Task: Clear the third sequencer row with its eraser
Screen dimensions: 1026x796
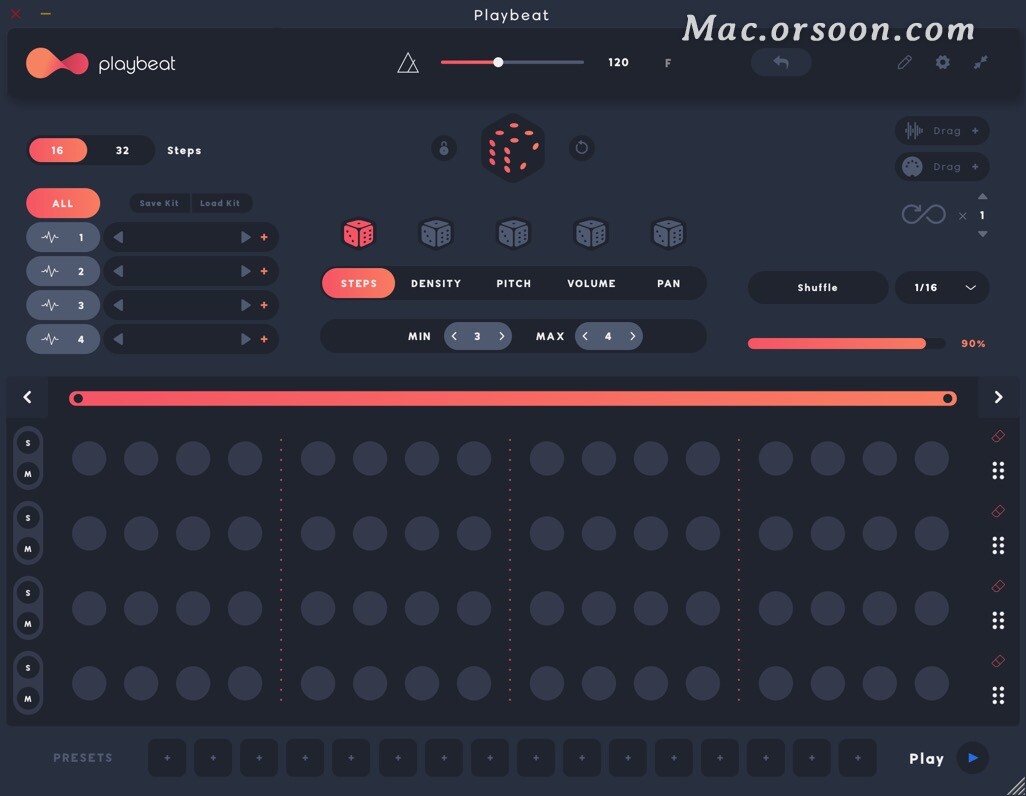Action: pyautogui.click(x=998, y=586)
